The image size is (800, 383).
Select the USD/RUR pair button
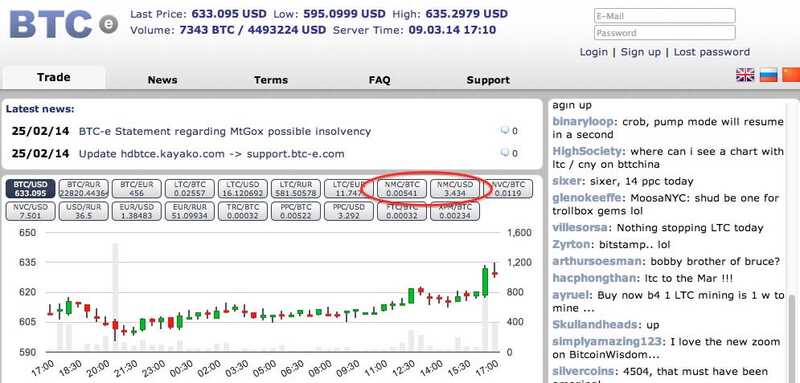(84, 211)
